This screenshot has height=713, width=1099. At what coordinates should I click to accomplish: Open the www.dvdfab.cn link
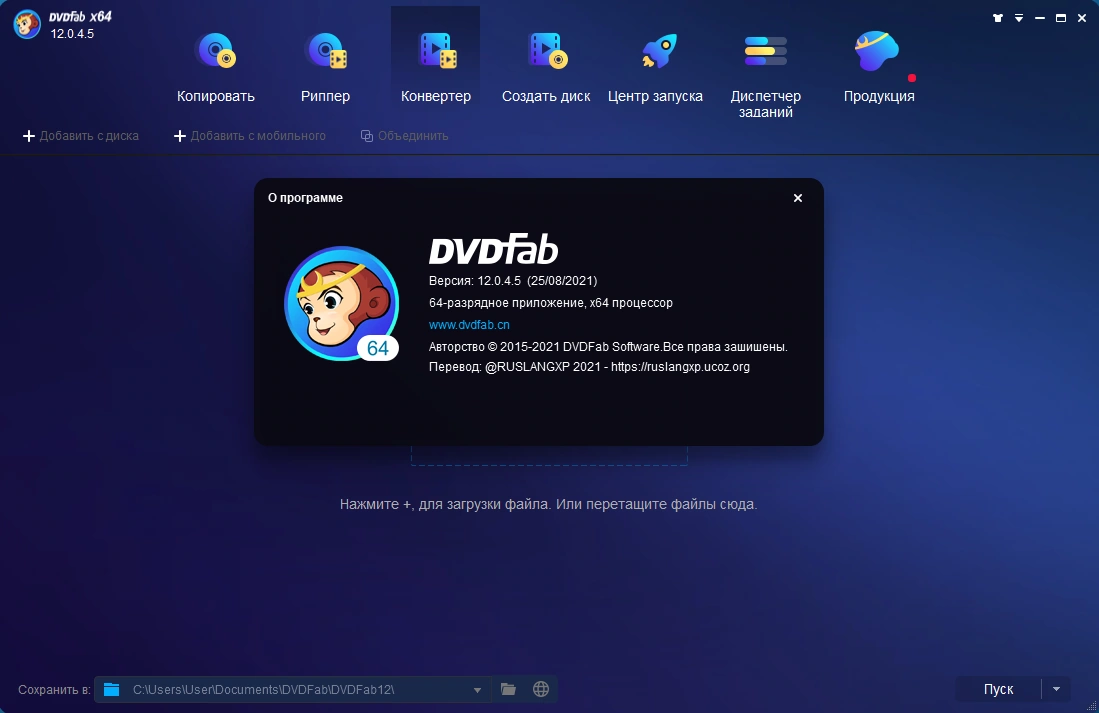click(469, 325)
